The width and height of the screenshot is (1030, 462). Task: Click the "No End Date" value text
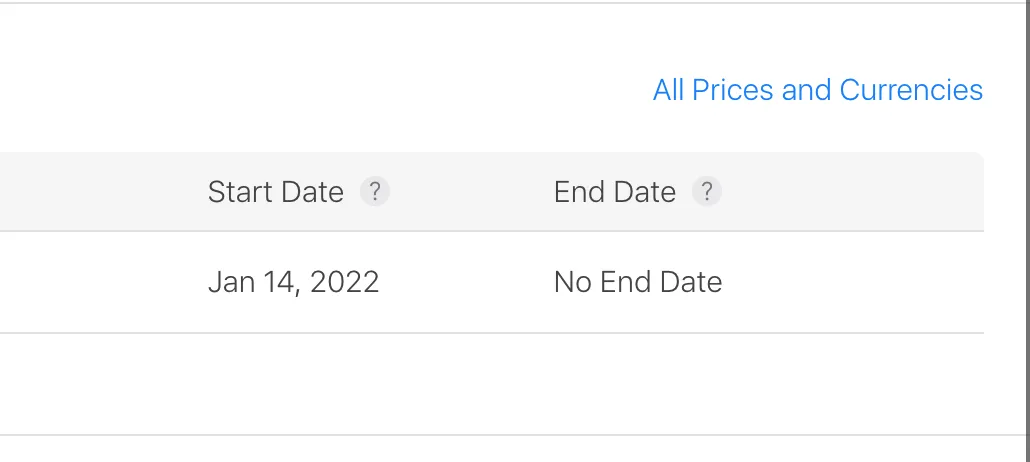pos(637,282)
